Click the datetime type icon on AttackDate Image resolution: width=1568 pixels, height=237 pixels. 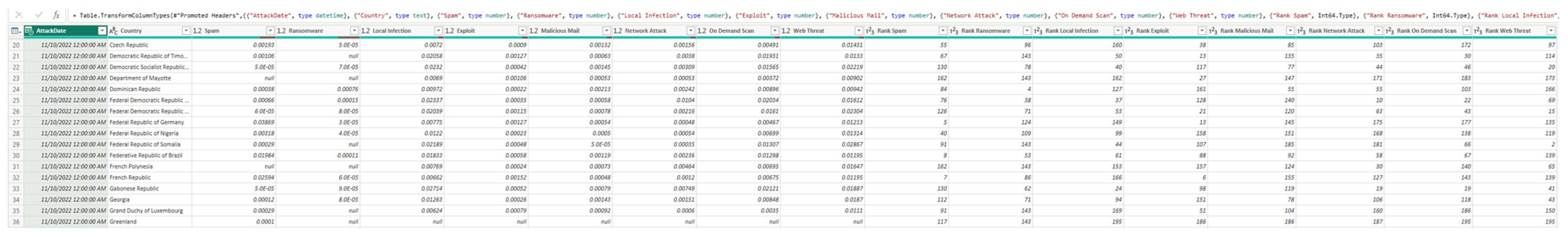point(29,31)
